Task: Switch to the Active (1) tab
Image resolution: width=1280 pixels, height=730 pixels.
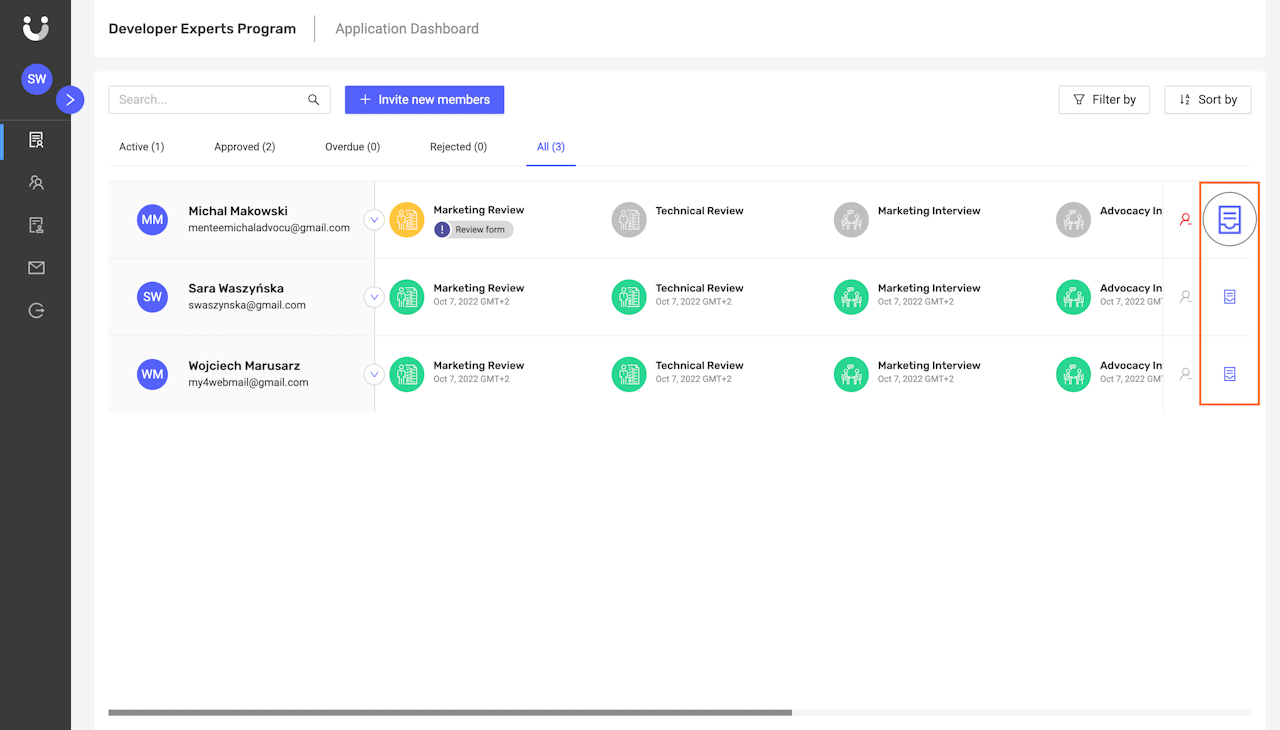Action: pyautogui.click(x=141, y=147)
